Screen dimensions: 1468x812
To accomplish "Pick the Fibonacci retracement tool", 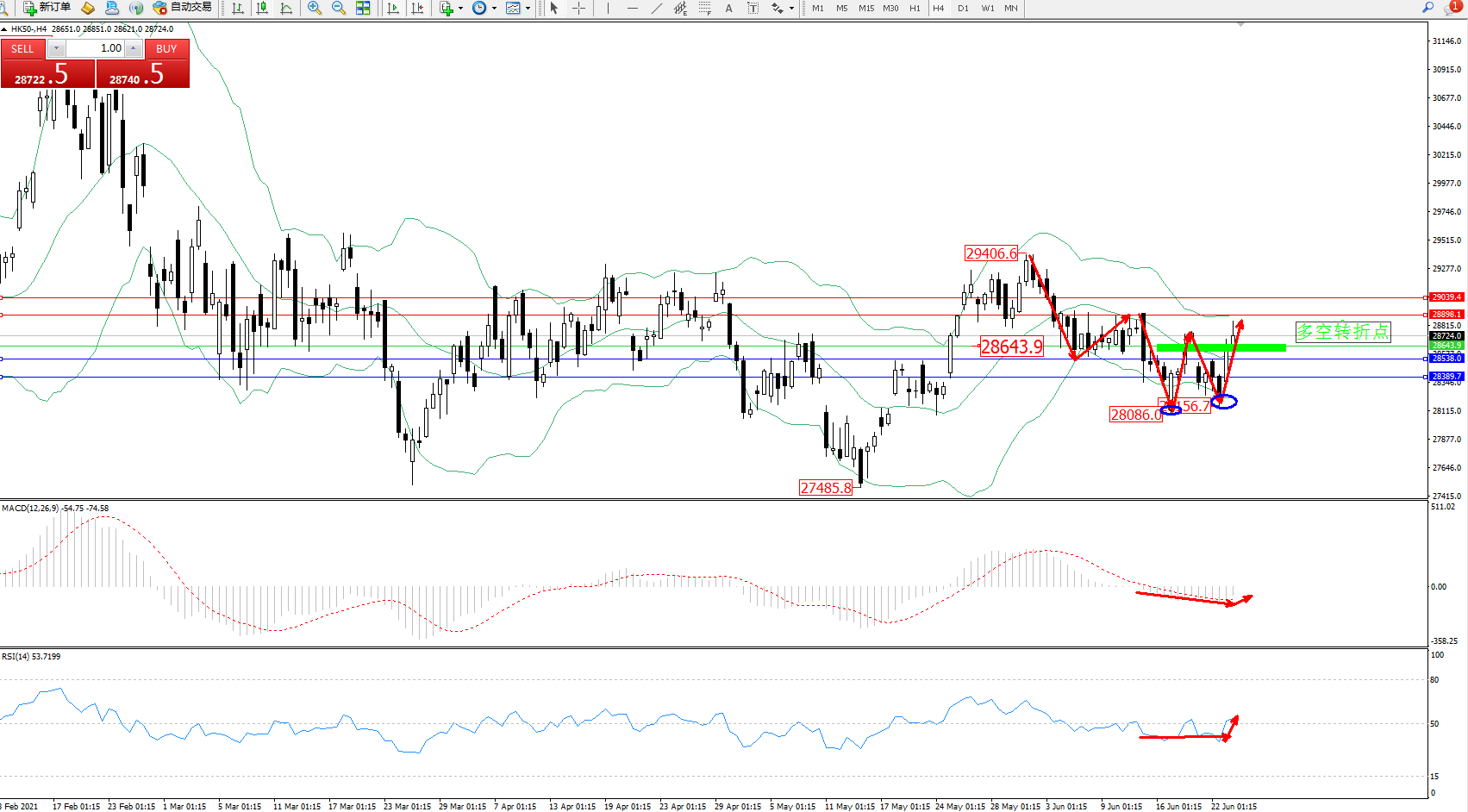I will [x=705, y=8].
